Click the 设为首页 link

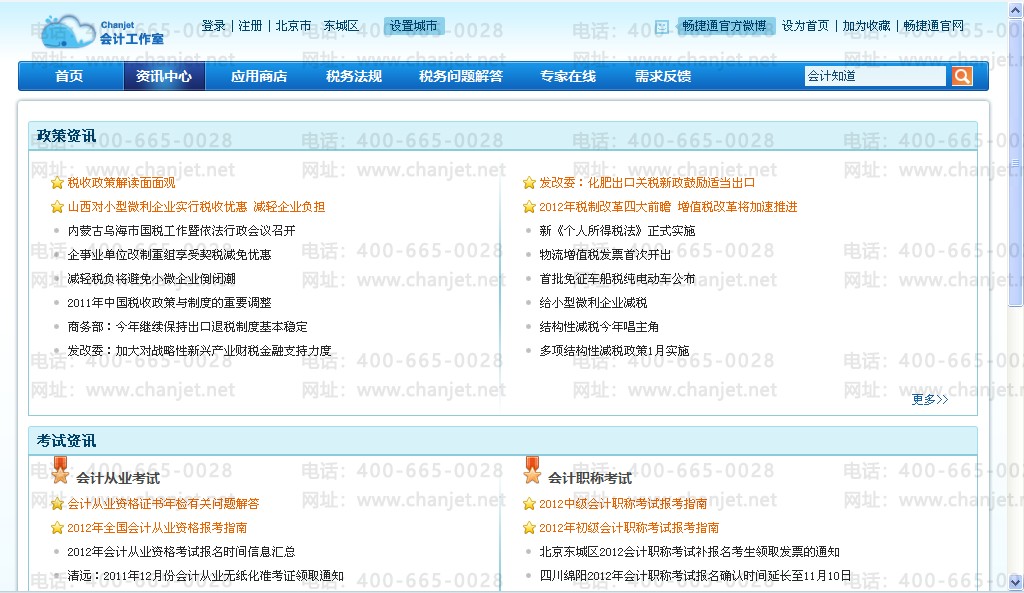click(805, 26)
